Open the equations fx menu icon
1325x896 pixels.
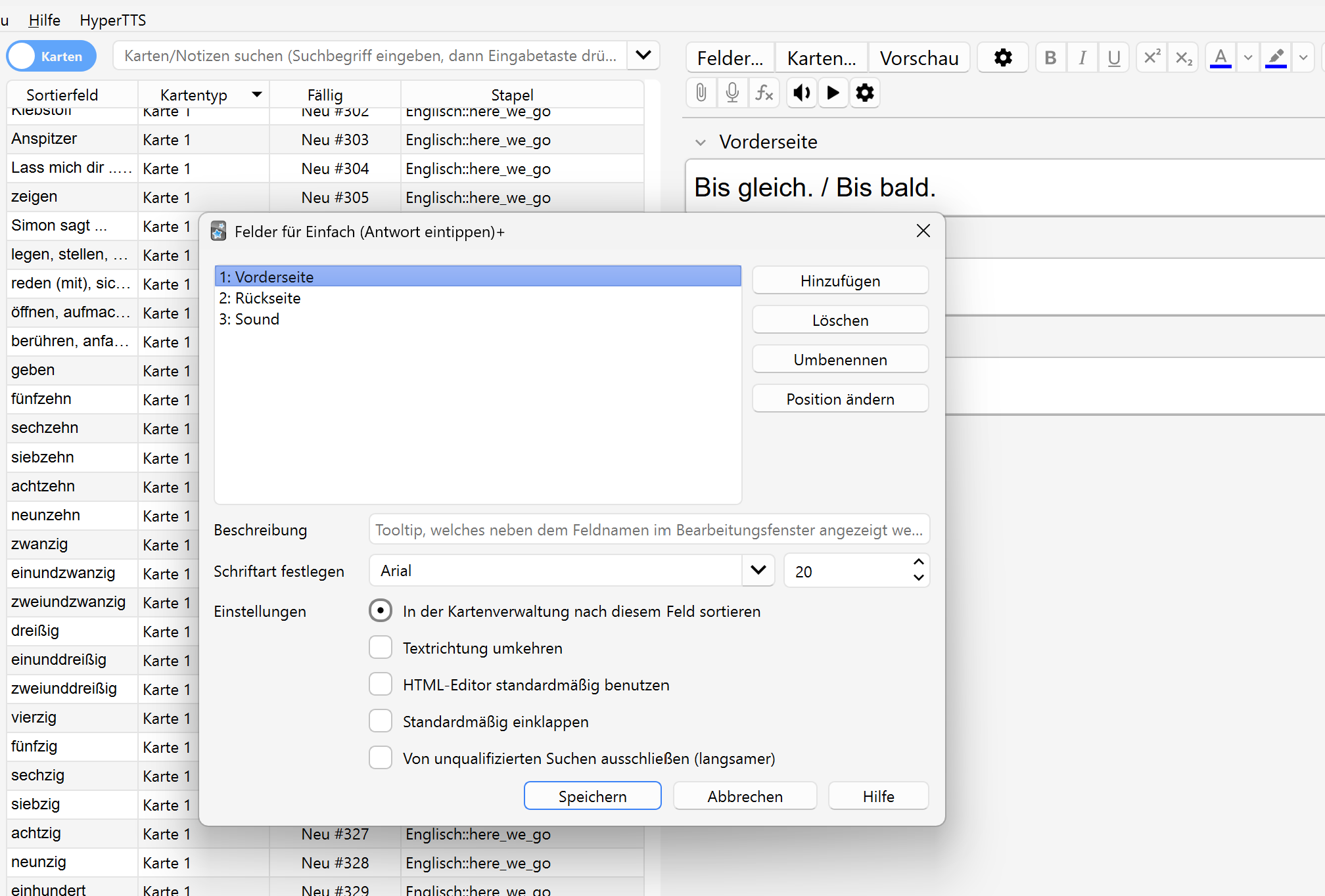coord(764,93)
